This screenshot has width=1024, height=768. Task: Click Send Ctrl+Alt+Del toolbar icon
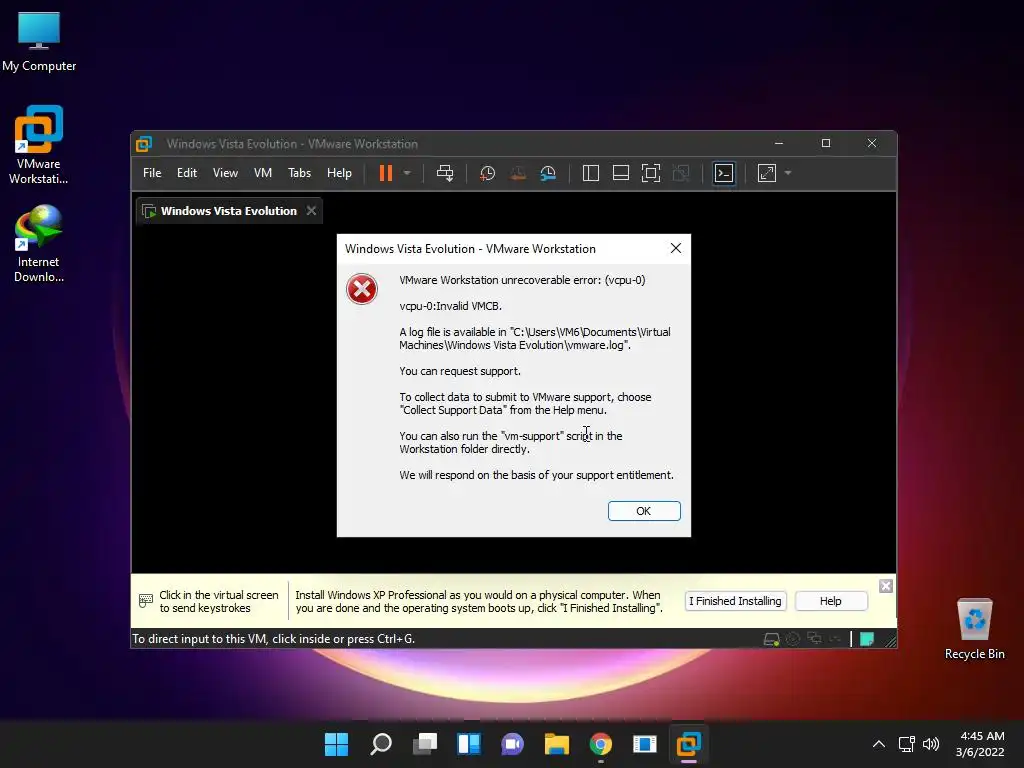click(x=445, y=173)
